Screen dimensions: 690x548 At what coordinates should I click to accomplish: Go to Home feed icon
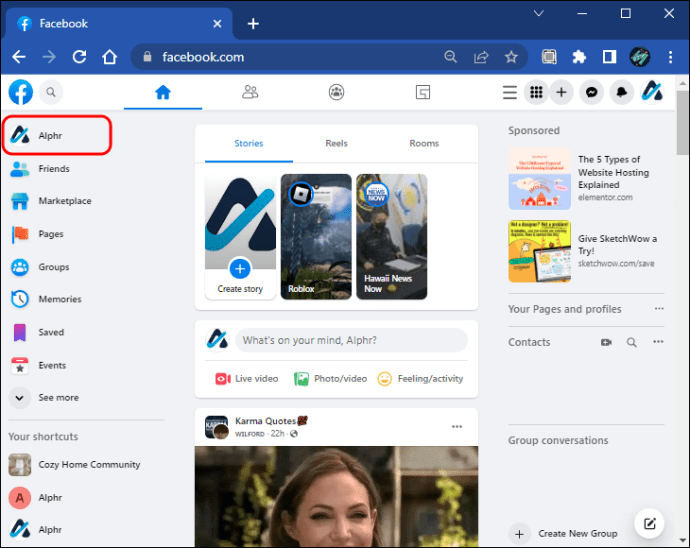163,92
